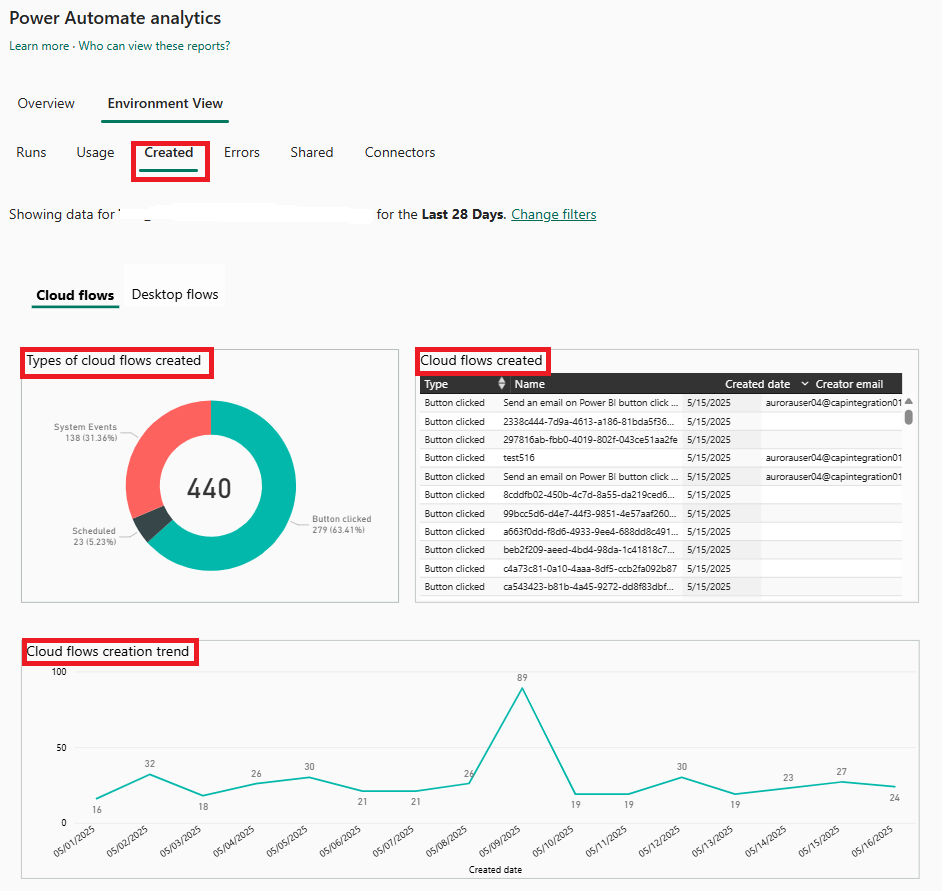This screenshot has width=942, height=891.
Task: Switch to Desktop flows view
Action: pos(175,294)
